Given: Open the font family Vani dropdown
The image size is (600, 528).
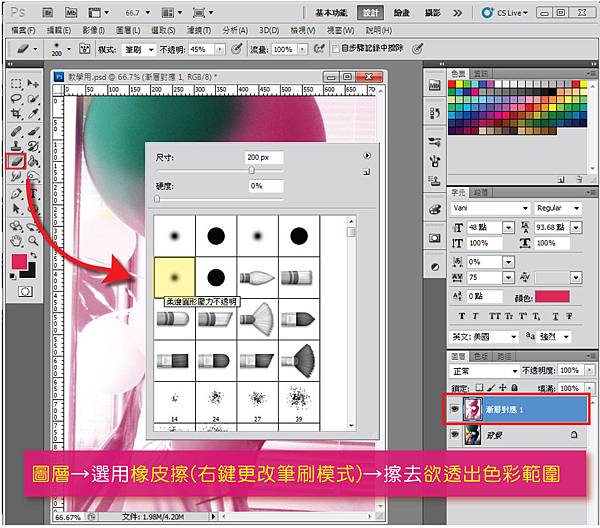Looking at the screenshot, I should point(525,208).
